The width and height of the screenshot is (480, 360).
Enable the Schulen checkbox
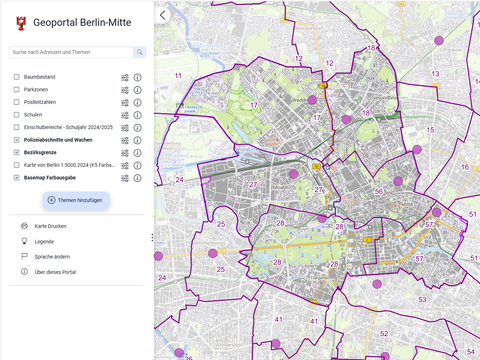coord(16,115)
